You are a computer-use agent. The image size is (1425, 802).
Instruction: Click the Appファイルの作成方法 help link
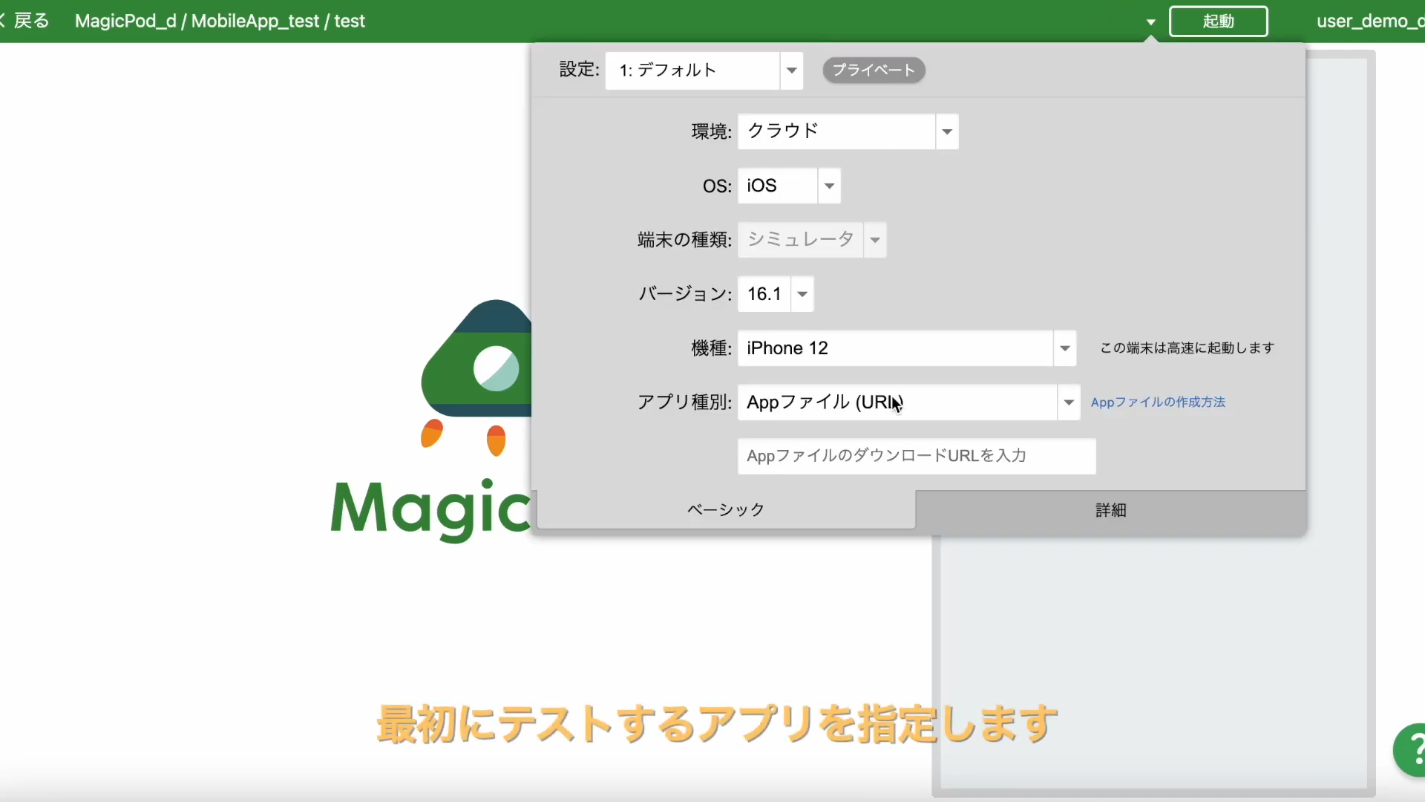pyautogui.click(x=1158, y=402)
